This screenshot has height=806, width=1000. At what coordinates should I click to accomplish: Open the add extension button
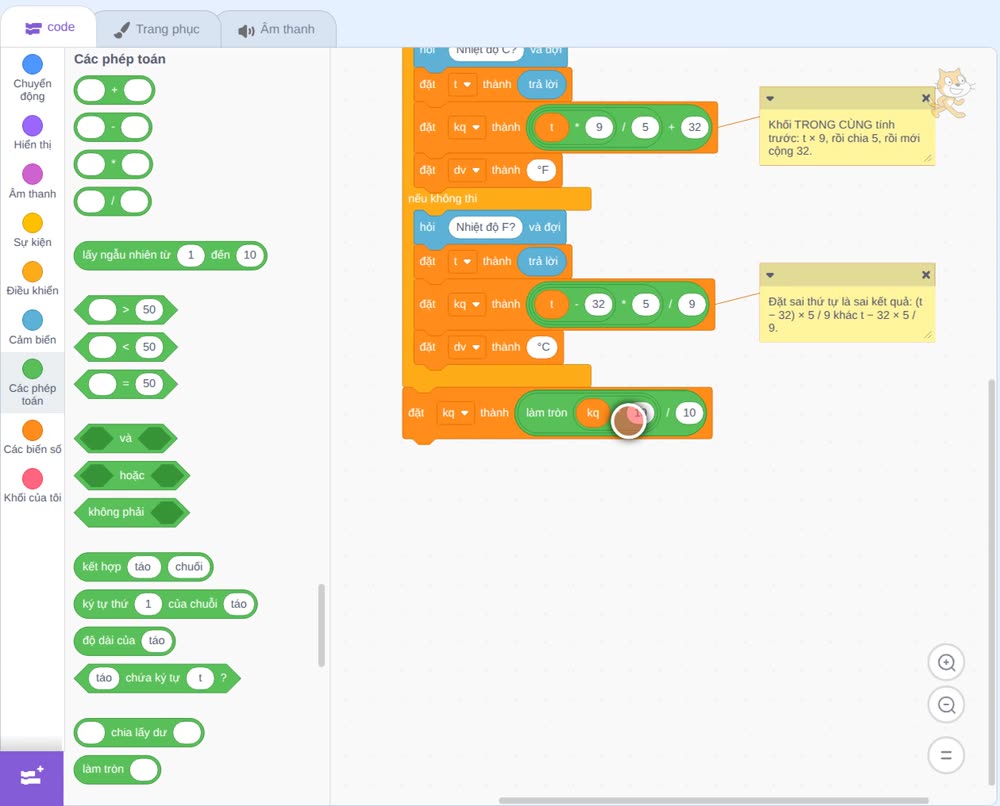click(x=32, y=777)
